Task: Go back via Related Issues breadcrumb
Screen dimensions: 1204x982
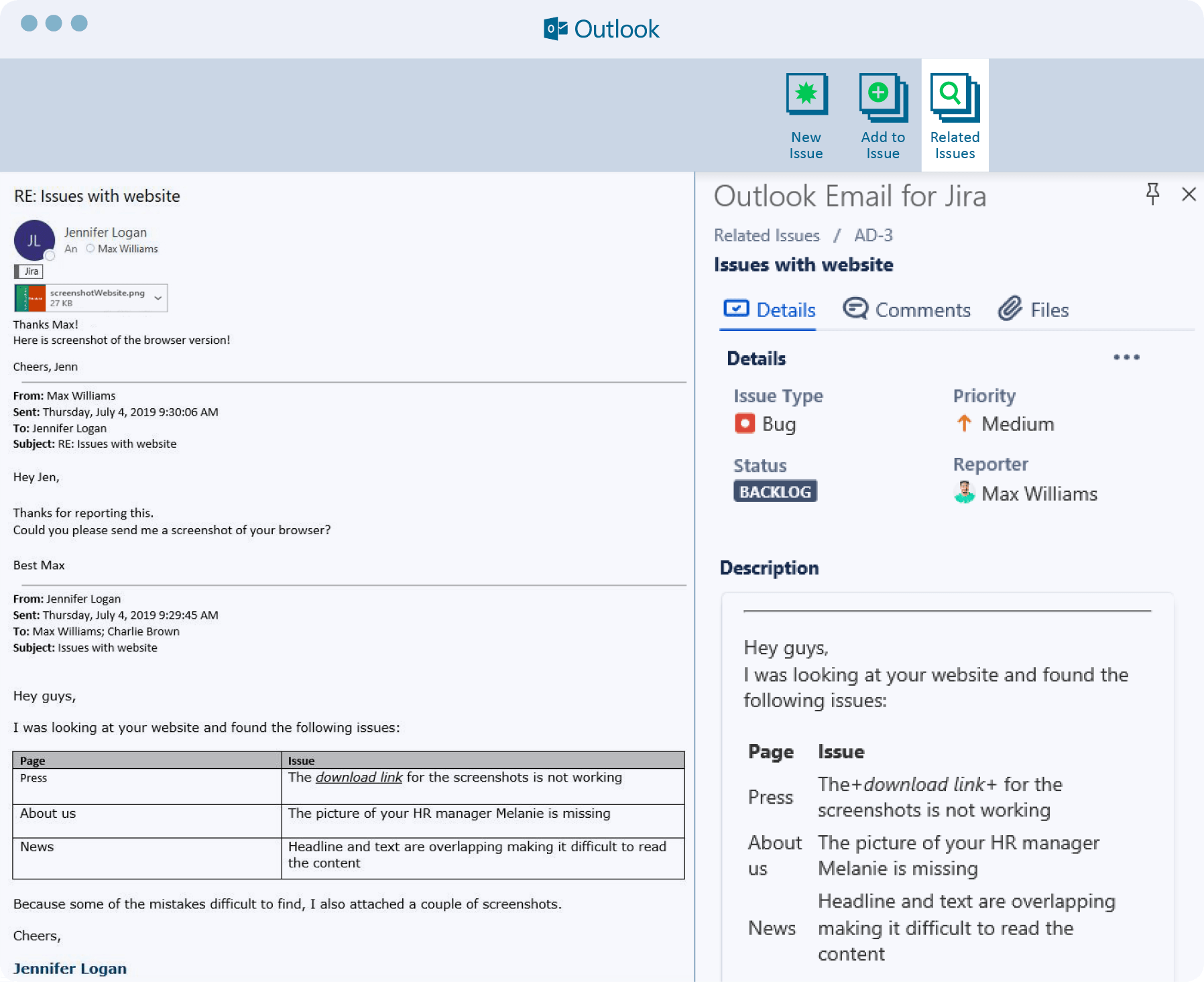Action: tap(766, 235)
